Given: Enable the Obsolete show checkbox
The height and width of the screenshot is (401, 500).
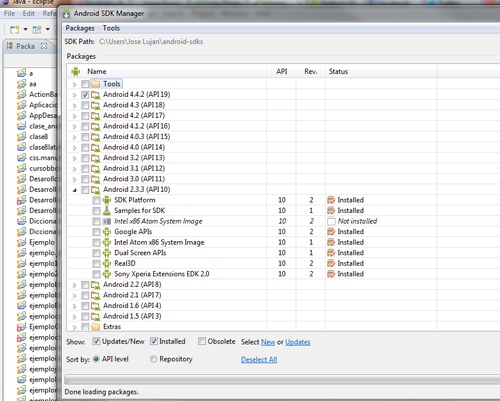Looking at the screenshot, I should click(202, 341).
